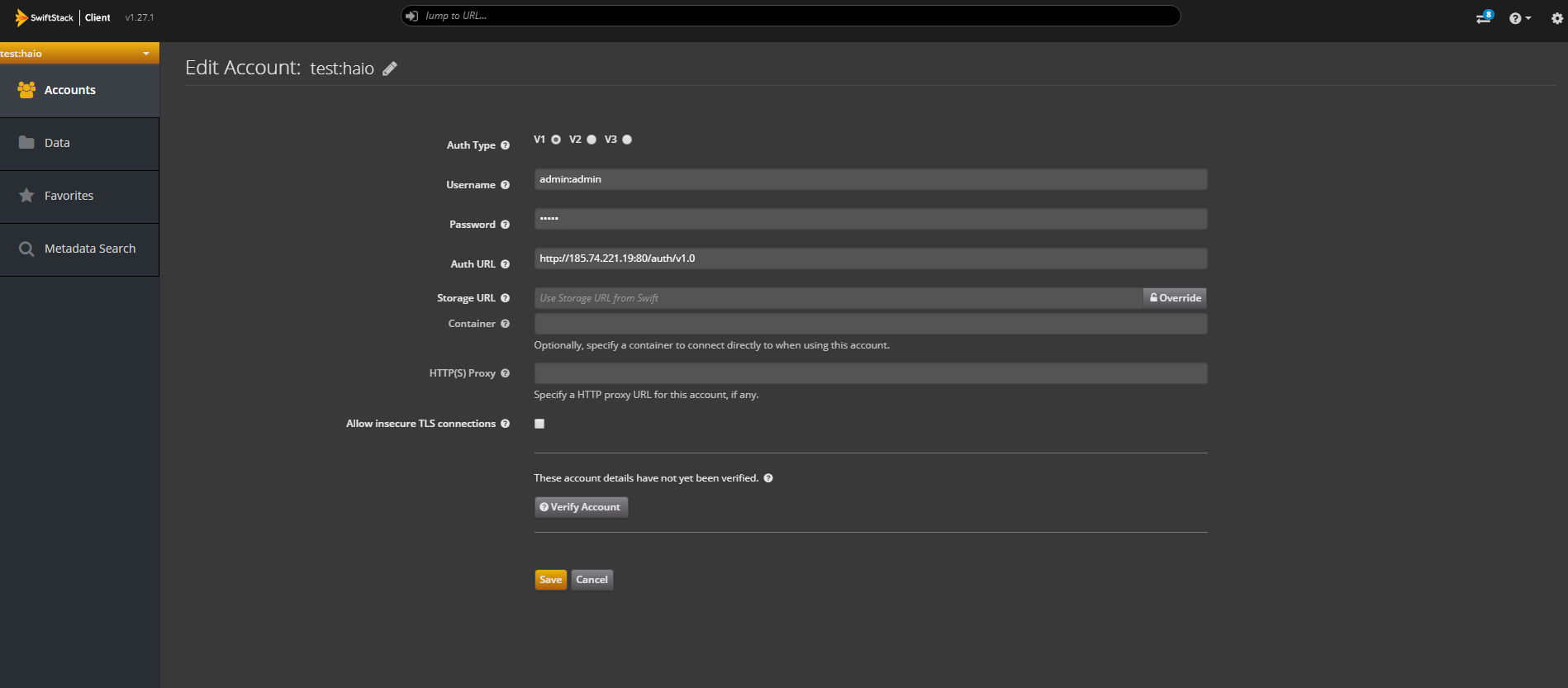Open the help menu in the top bar
1568x688 pixels.
[1519, 18]
